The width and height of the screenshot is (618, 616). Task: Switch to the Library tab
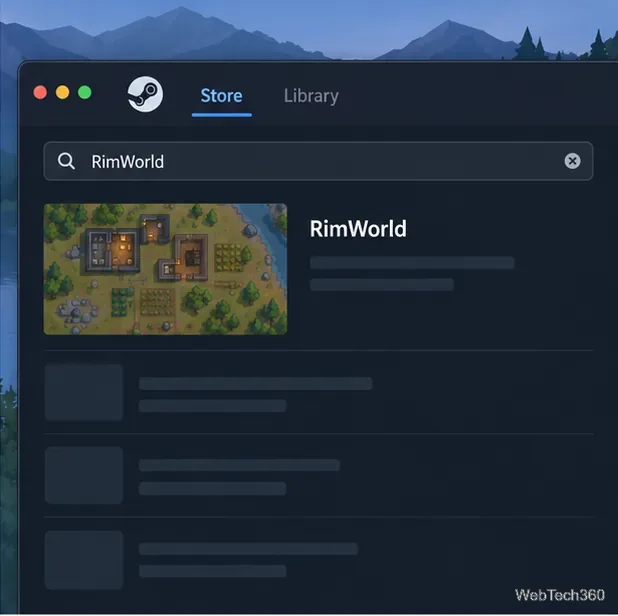(x=311, y=96)
